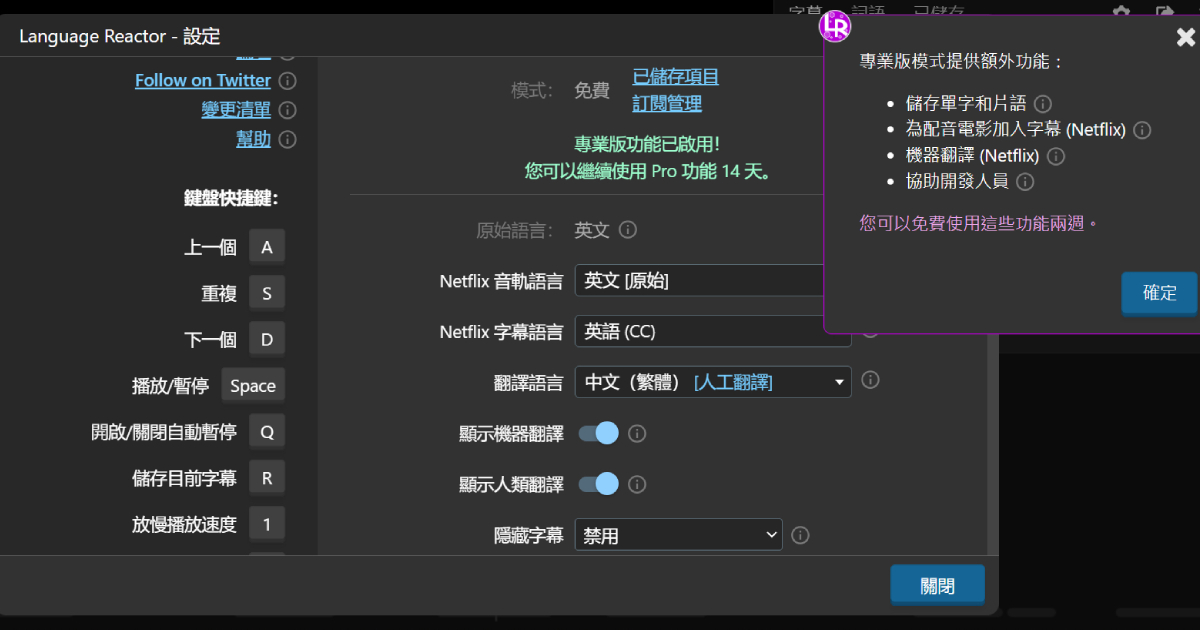Open the 訂閱管理 link
1200x630 pixels.
667,103
